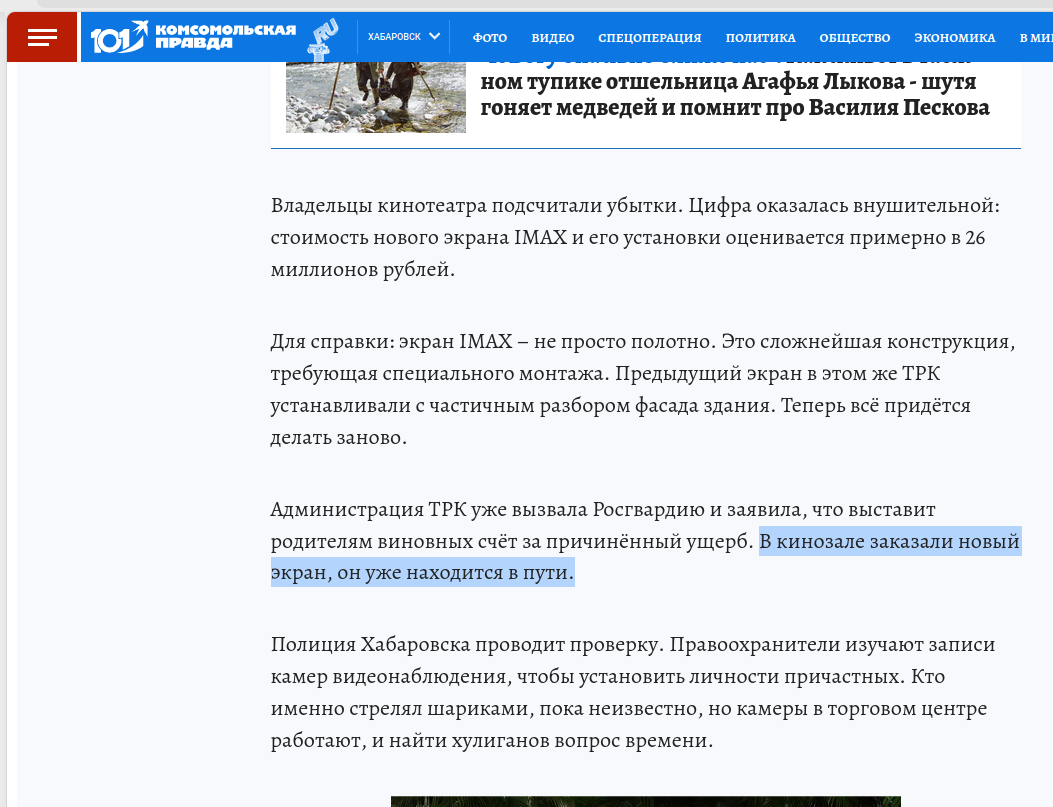Open the ВИДЕО section
The image size is (1053, 807).
click(x=553, y=38)
